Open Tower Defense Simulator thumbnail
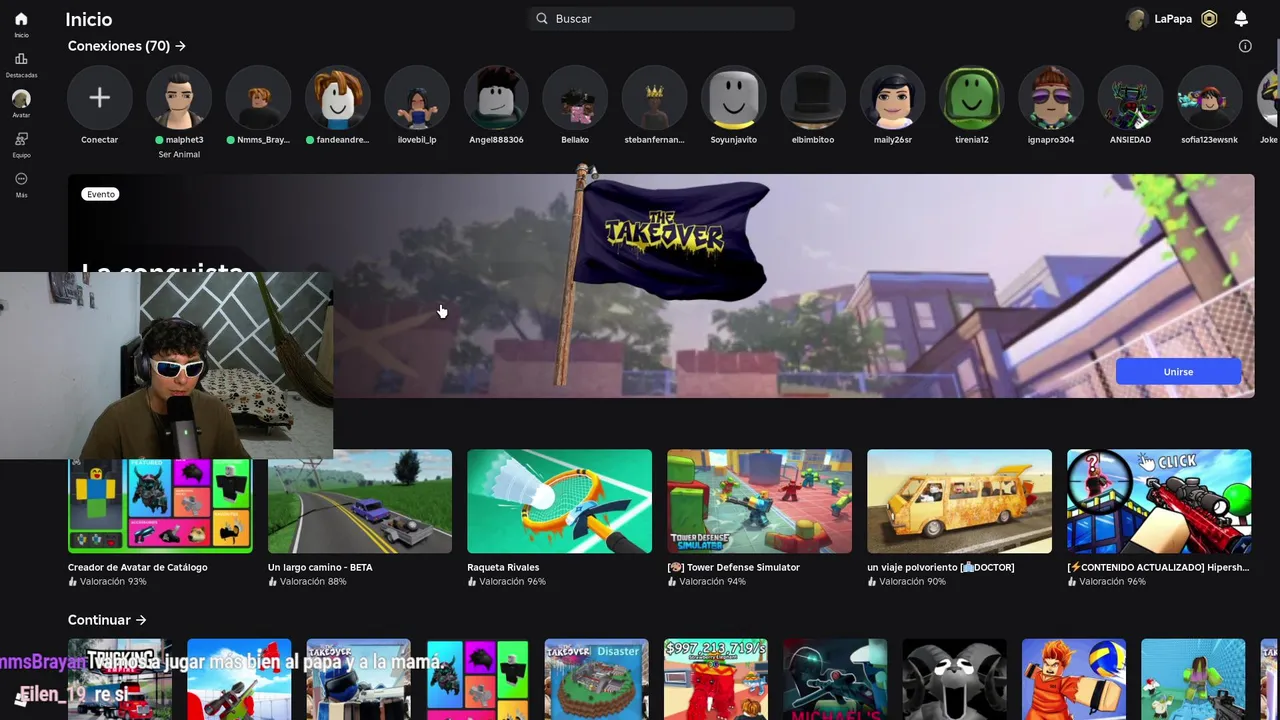Viewport: 1280px width, 720px height. pyautogui.click(x=759, y=501)
